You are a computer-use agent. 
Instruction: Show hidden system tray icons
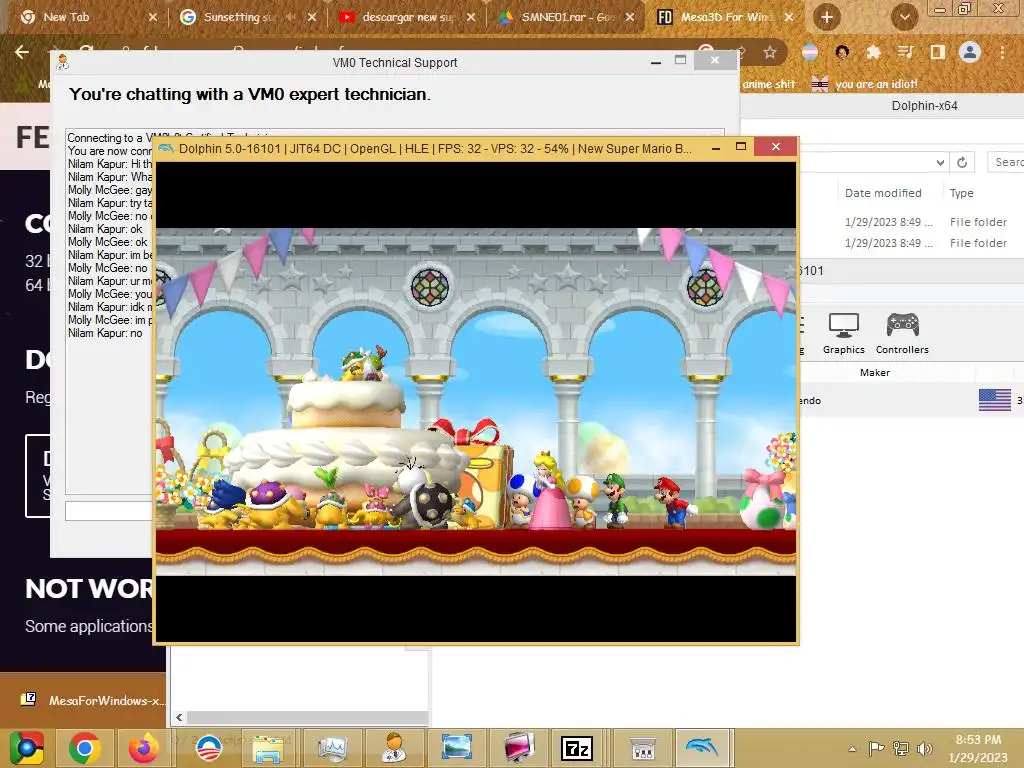(x=852, y=748)
